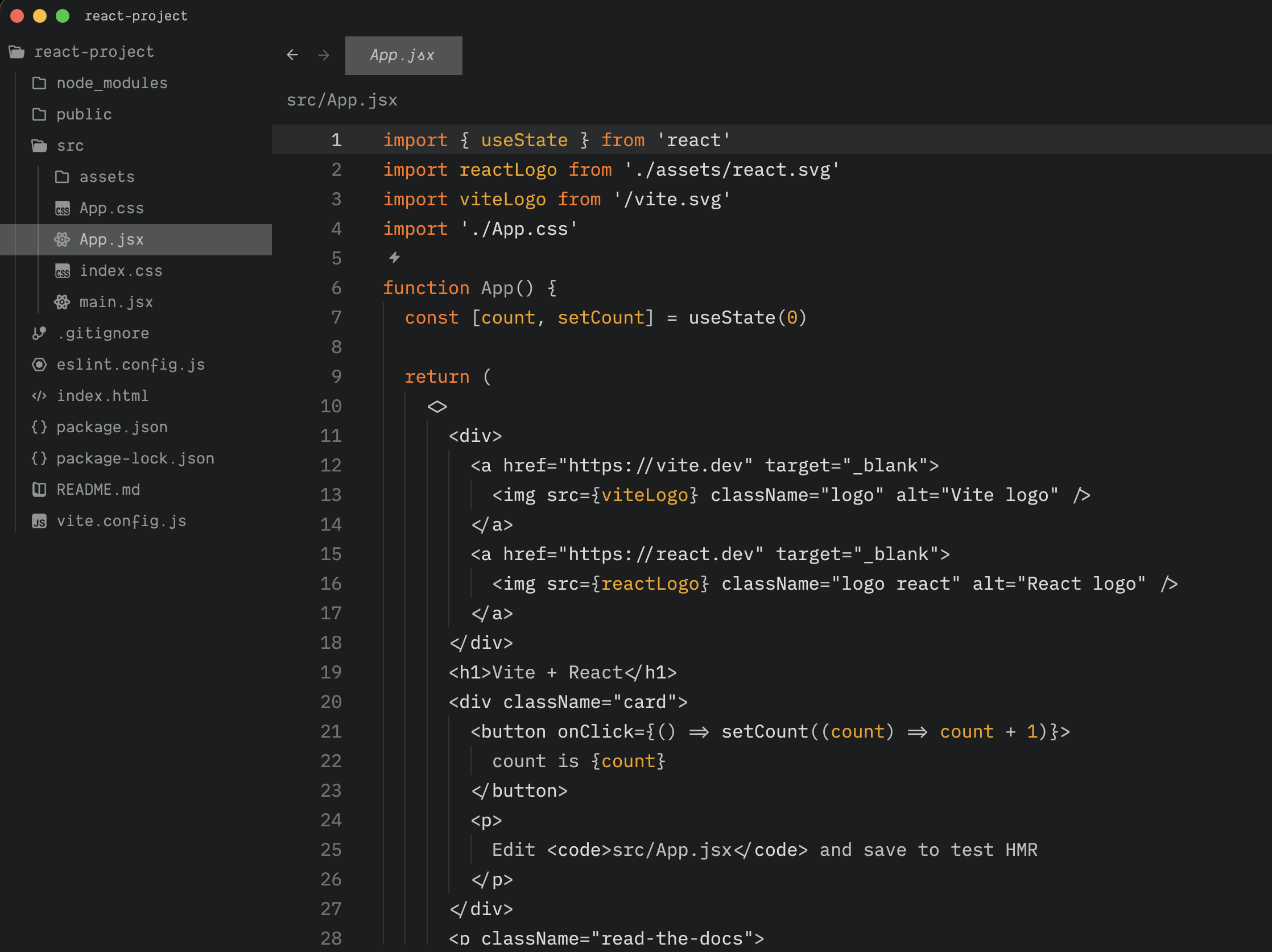Switch to the App.jsx editor tab
The width and height of the screenshot is (1272, 952).
pos(403,55)
